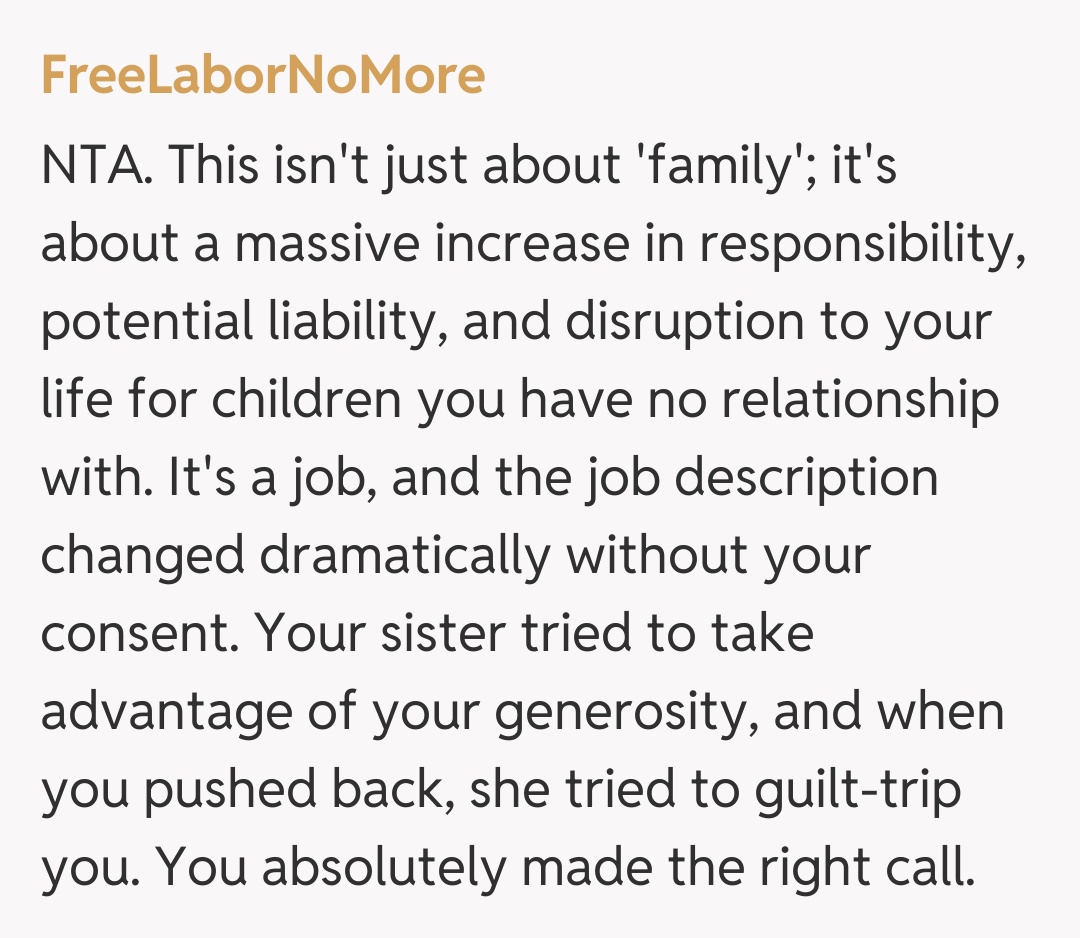
Task: Click the word 'description' in the comment
Action: click(806, 479)
